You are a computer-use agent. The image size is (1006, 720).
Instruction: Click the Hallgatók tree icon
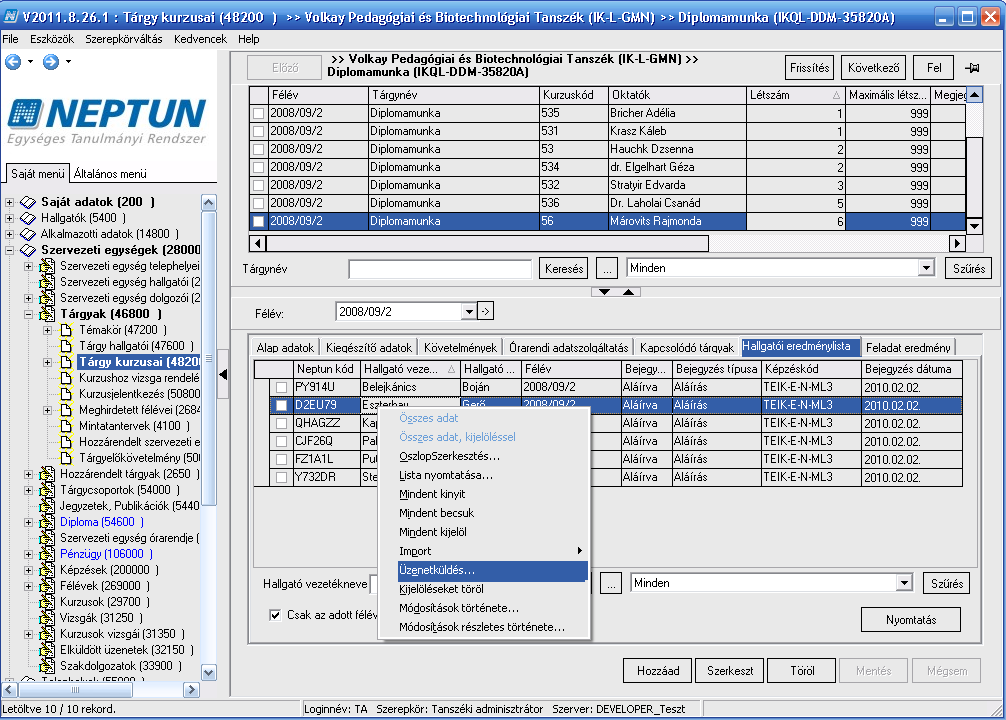point(28,218)
